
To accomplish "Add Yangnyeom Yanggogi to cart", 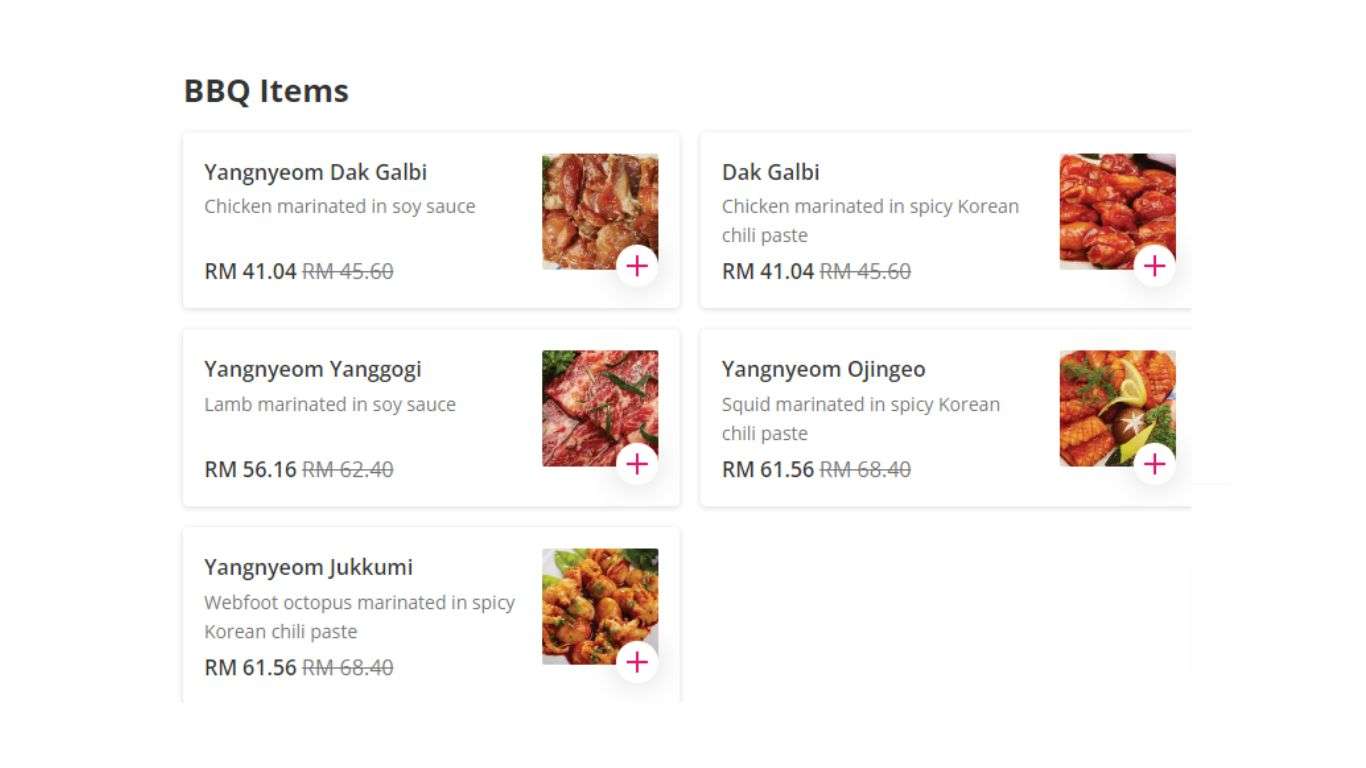I will tap(638, 464).
